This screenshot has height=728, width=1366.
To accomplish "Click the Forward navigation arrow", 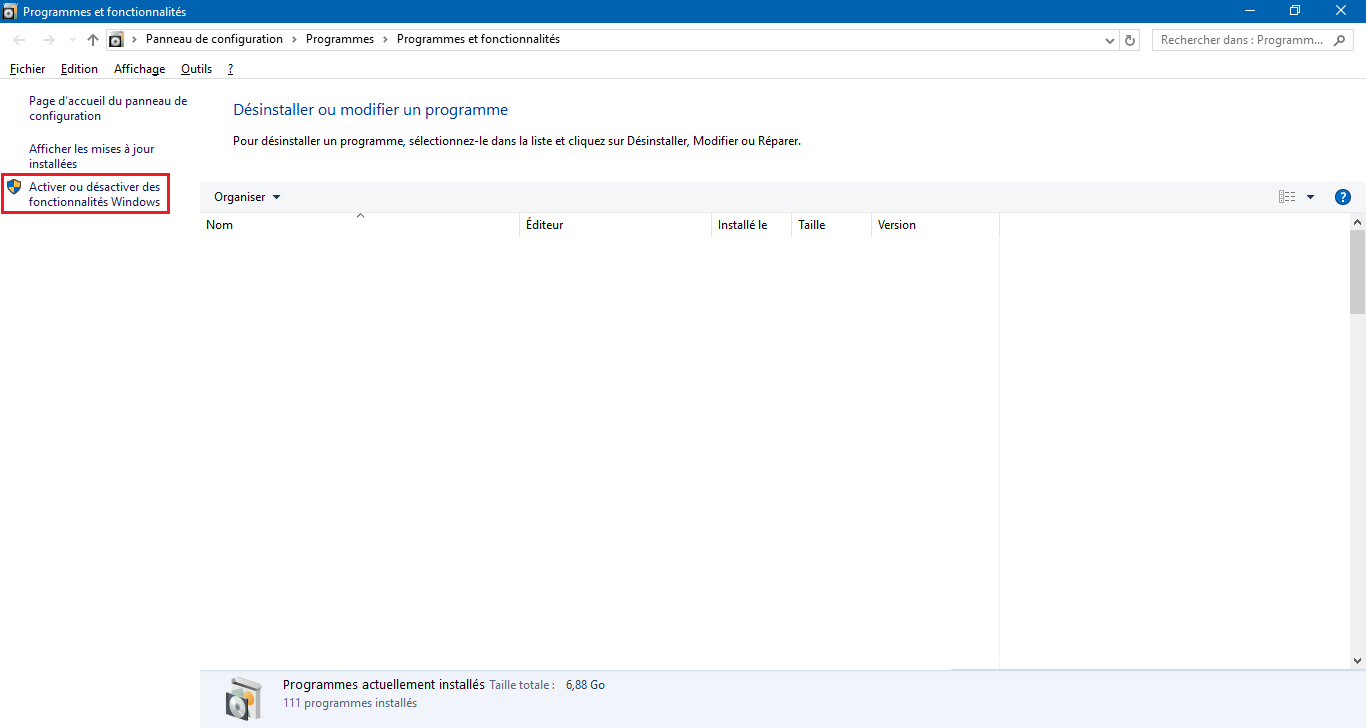I will tap(48, 40).
